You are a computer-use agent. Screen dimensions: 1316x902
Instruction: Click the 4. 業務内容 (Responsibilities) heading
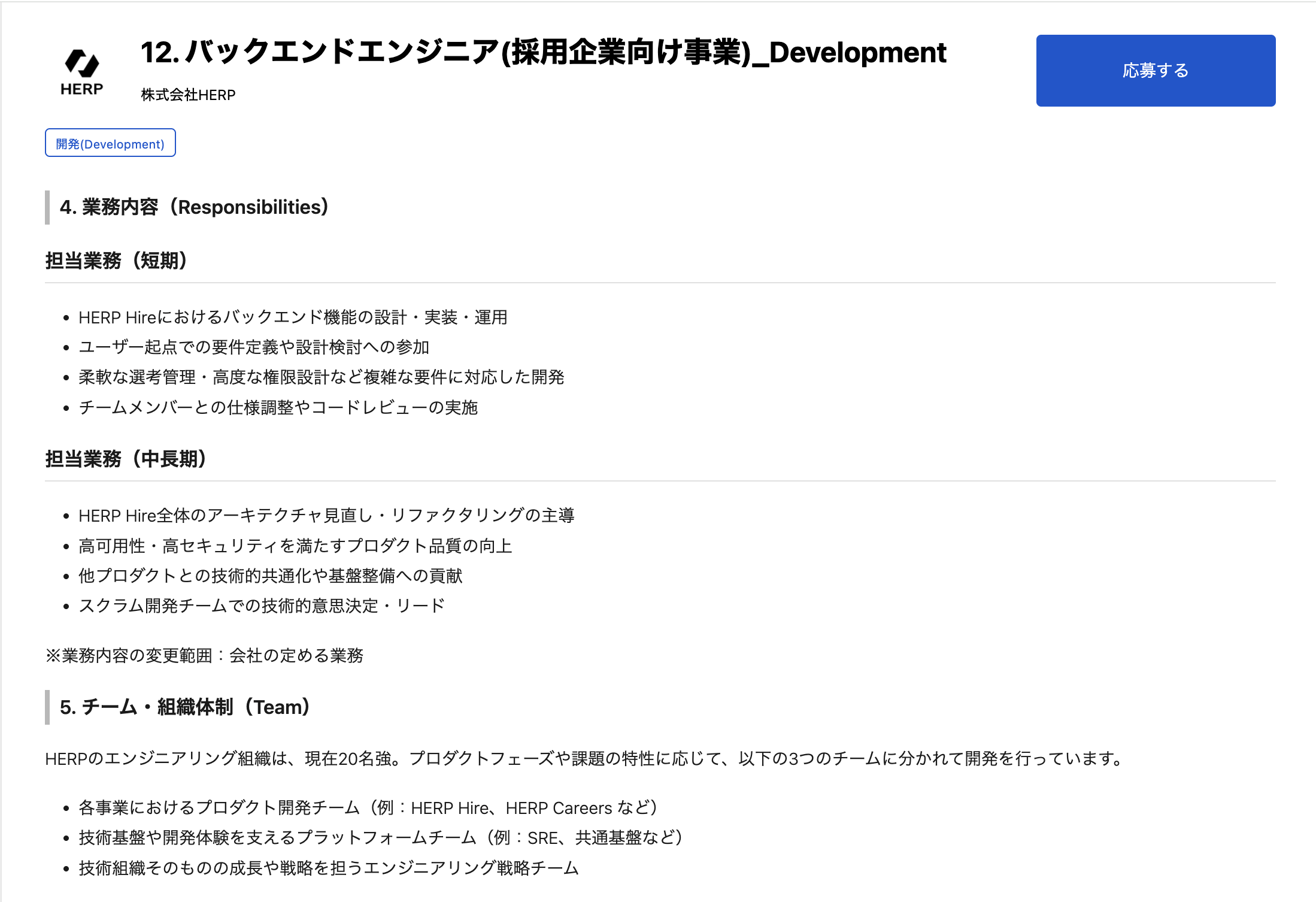tap(194, 207)
